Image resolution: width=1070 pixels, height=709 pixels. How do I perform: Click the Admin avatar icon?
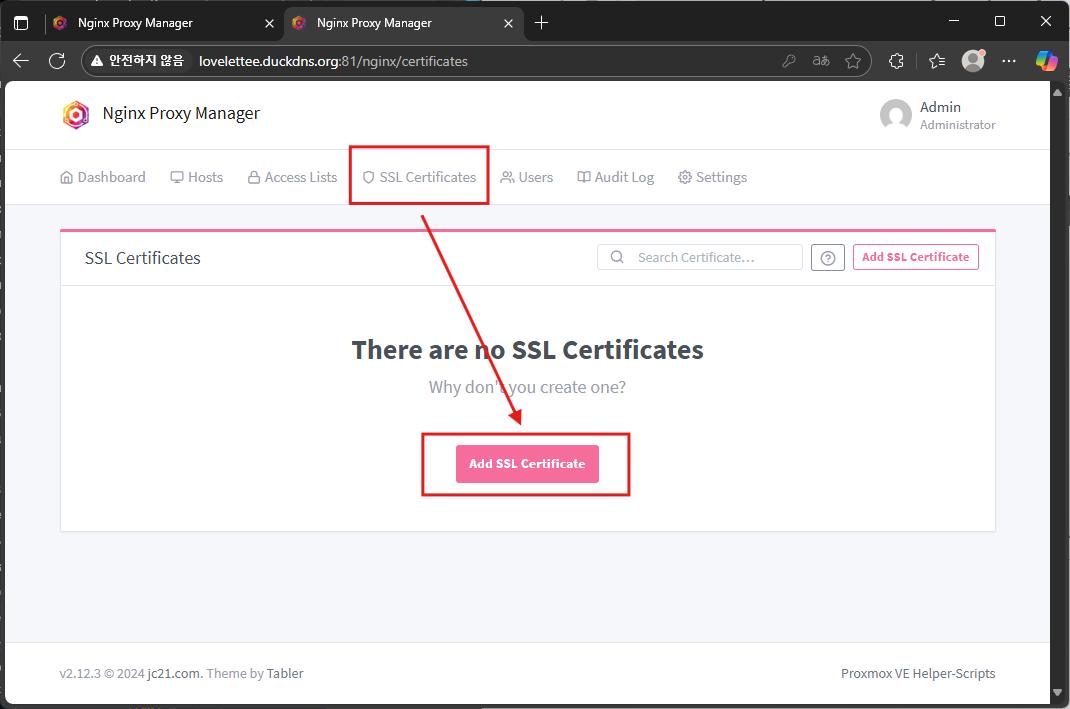(895, 115)
